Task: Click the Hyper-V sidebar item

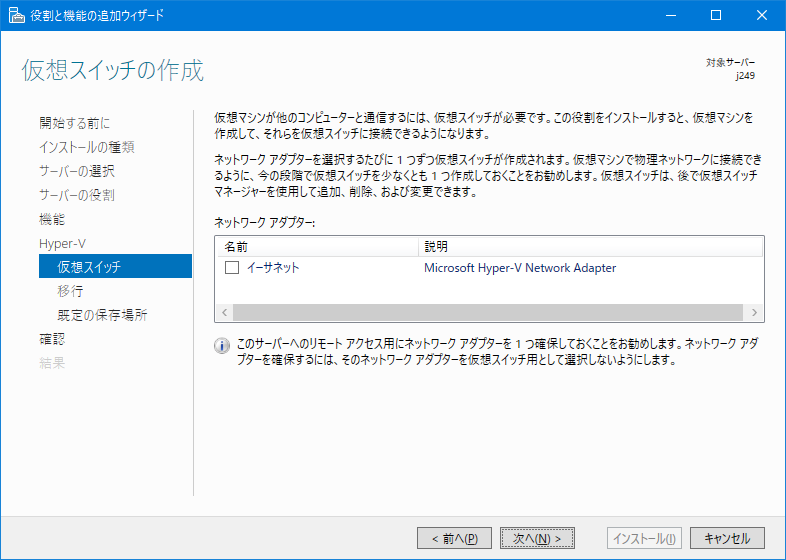Action: point(62,243)
